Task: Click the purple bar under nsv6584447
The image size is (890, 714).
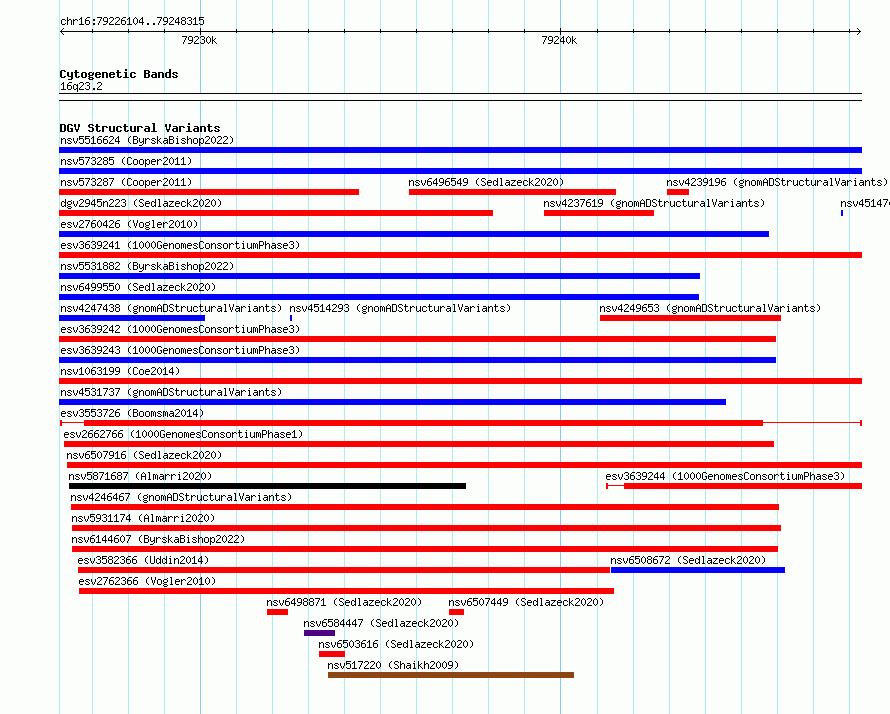Action: pyautogui.click(x=320, y=633)
